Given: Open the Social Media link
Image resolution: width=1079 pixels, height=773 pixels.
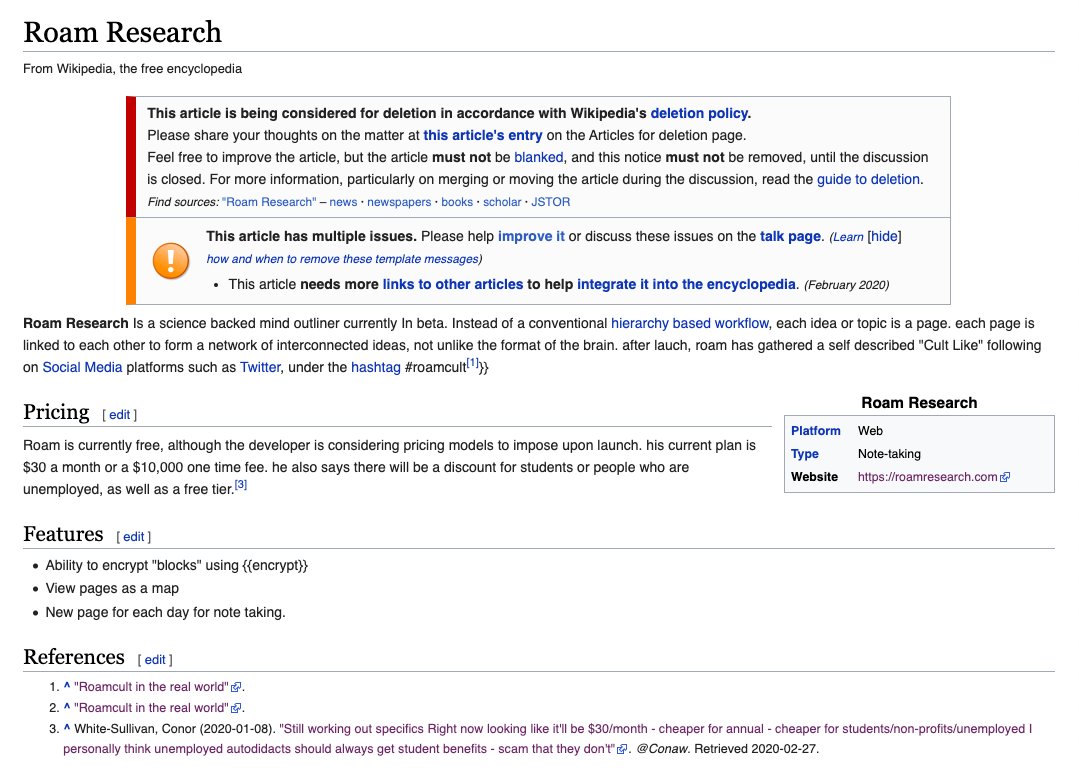Looking at the screenshot, I should tap(83, 368).
